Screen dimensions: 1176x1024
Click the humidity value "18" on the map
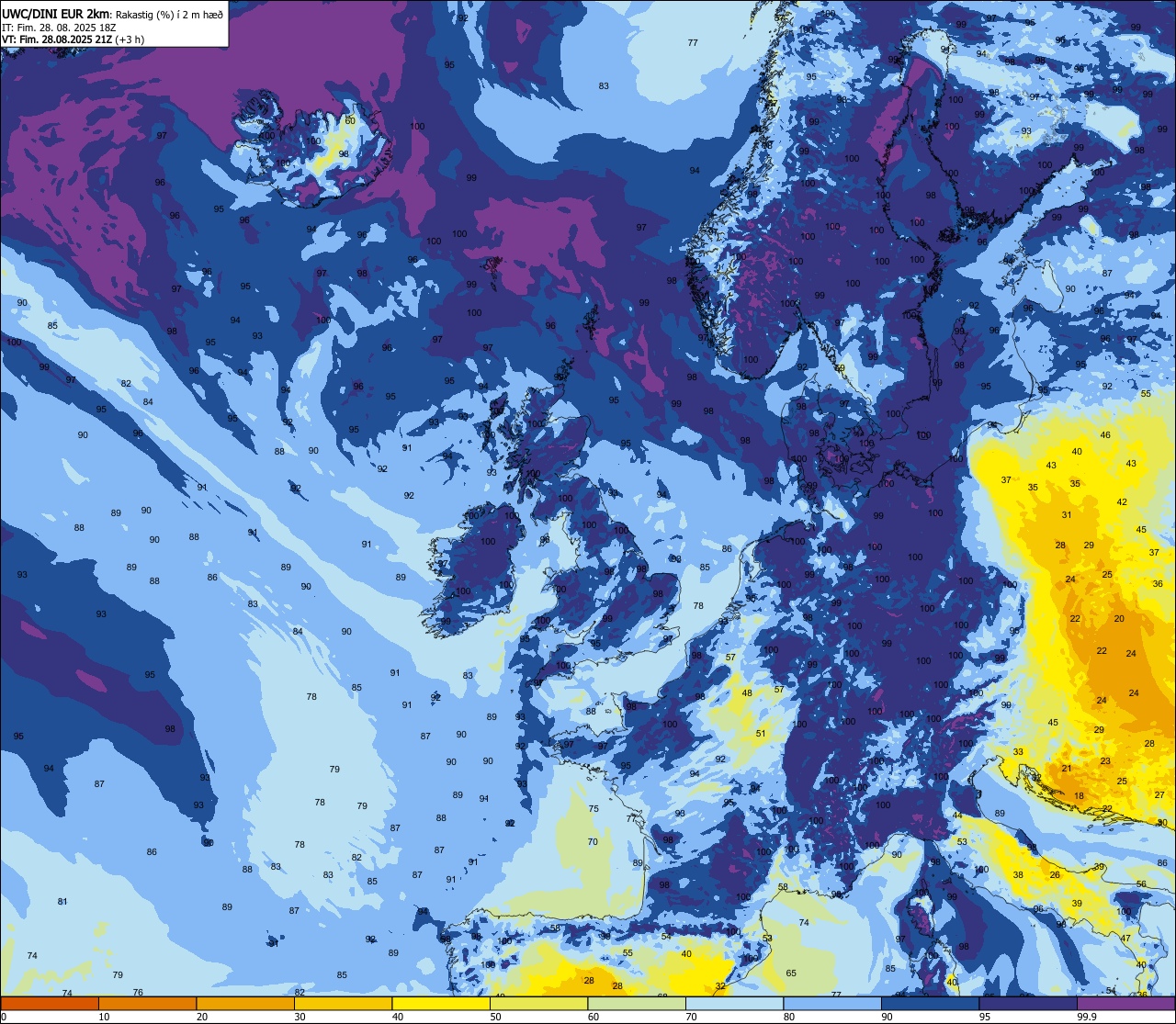coord(1080,796)
